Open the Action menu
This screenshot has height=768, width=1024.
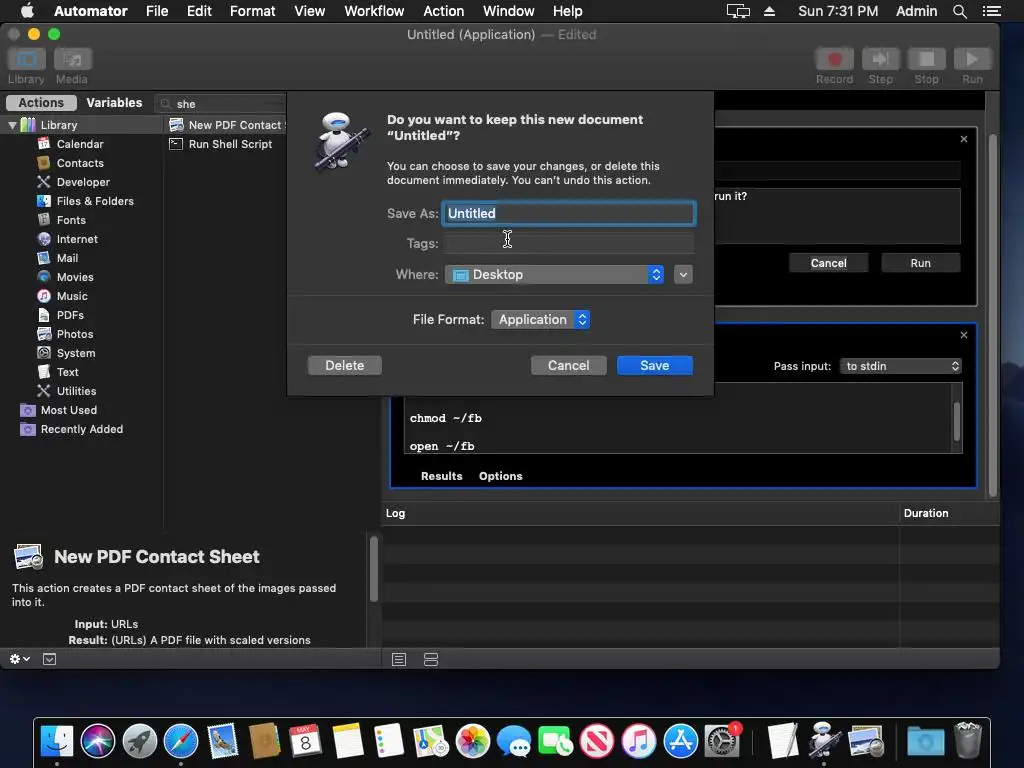(x=443, y=11)
